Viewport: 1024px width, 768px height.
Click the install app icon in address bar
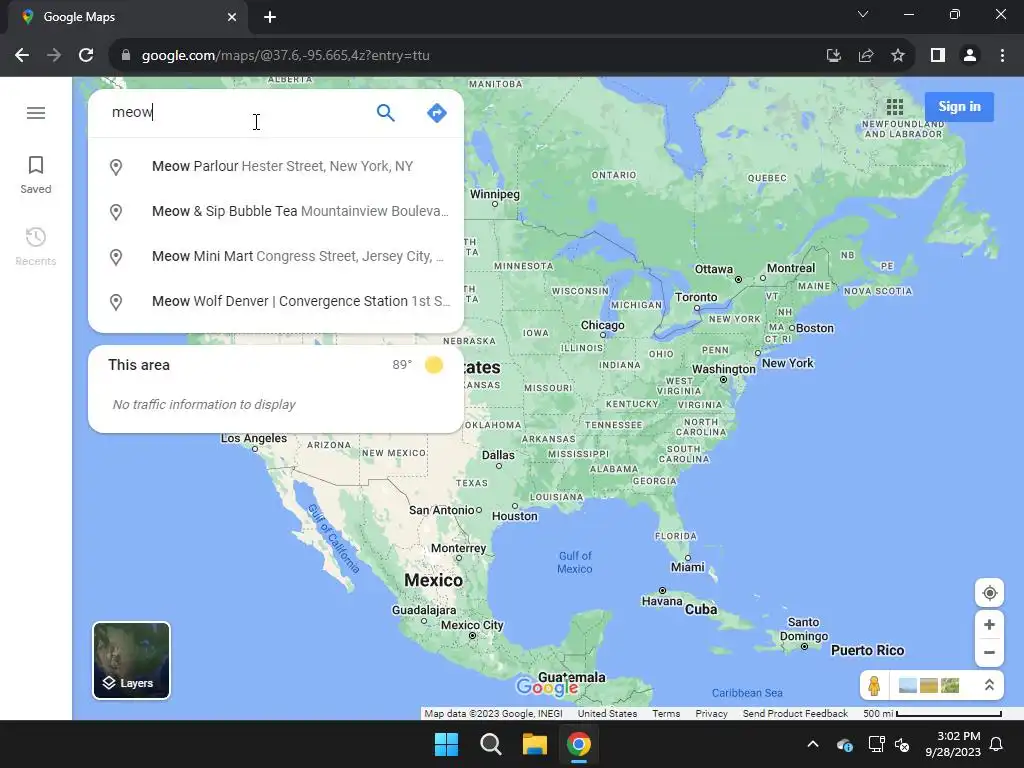[x=834, y=56]
